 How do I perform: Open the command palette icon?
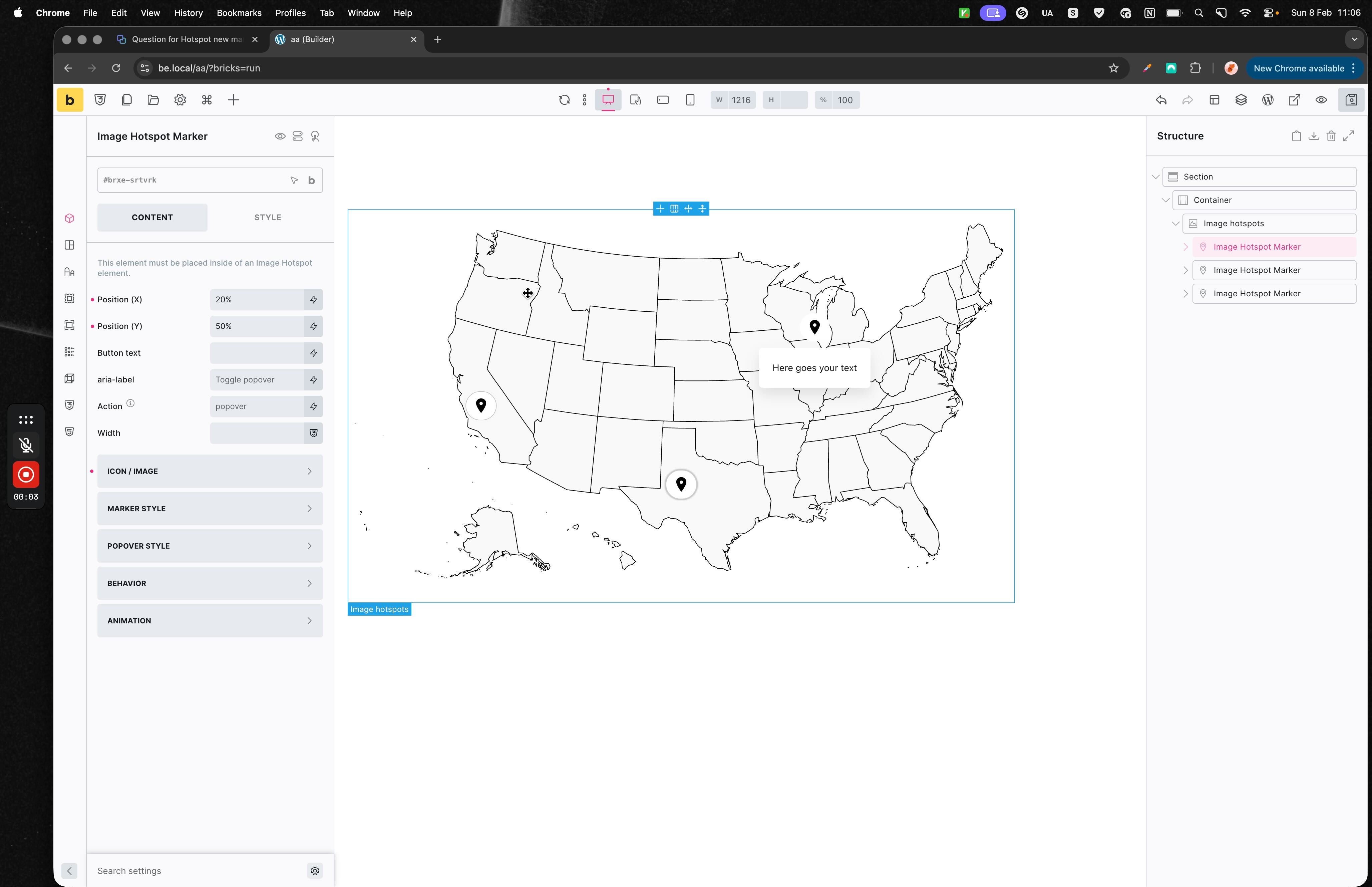(207, 100)
